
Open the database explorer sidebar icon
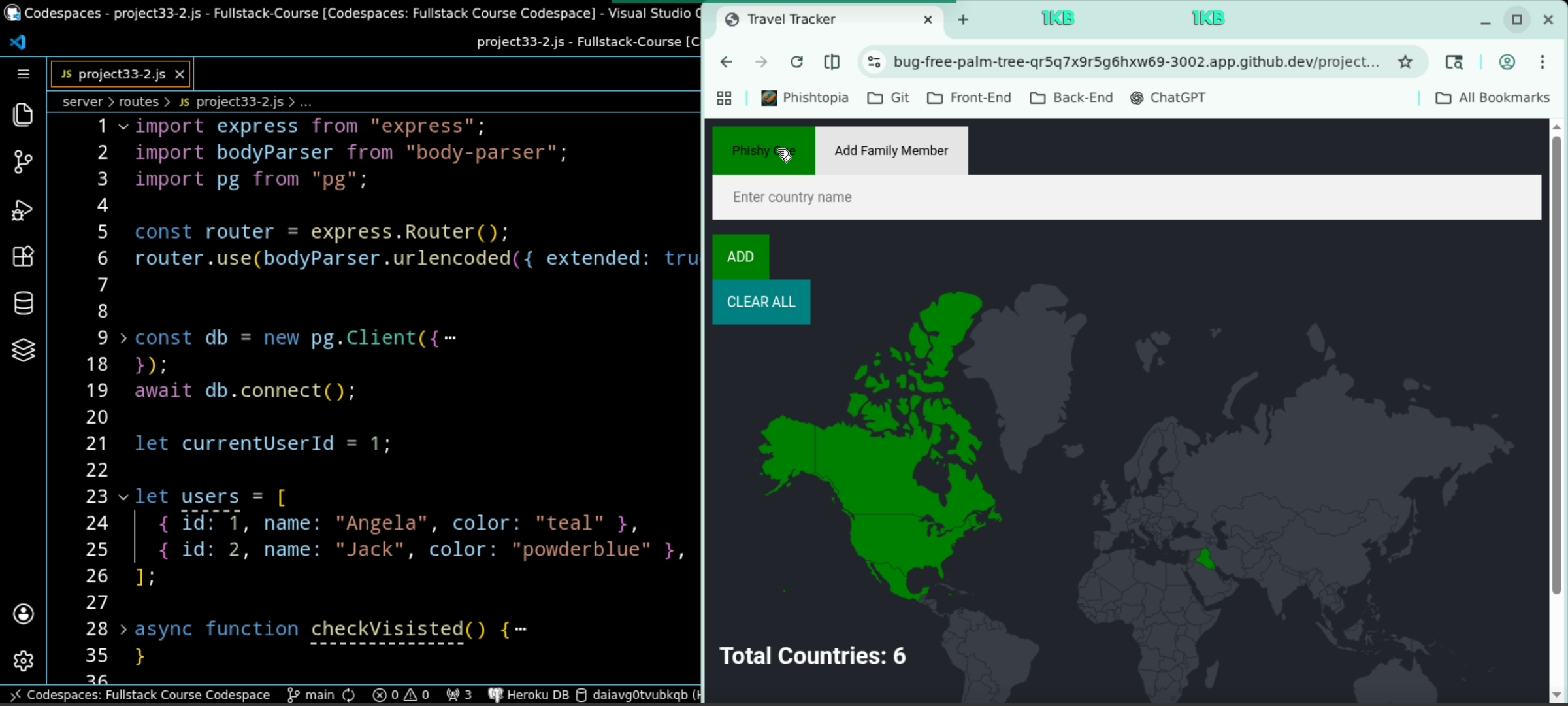pyautogui.click(x=23, y=303)
